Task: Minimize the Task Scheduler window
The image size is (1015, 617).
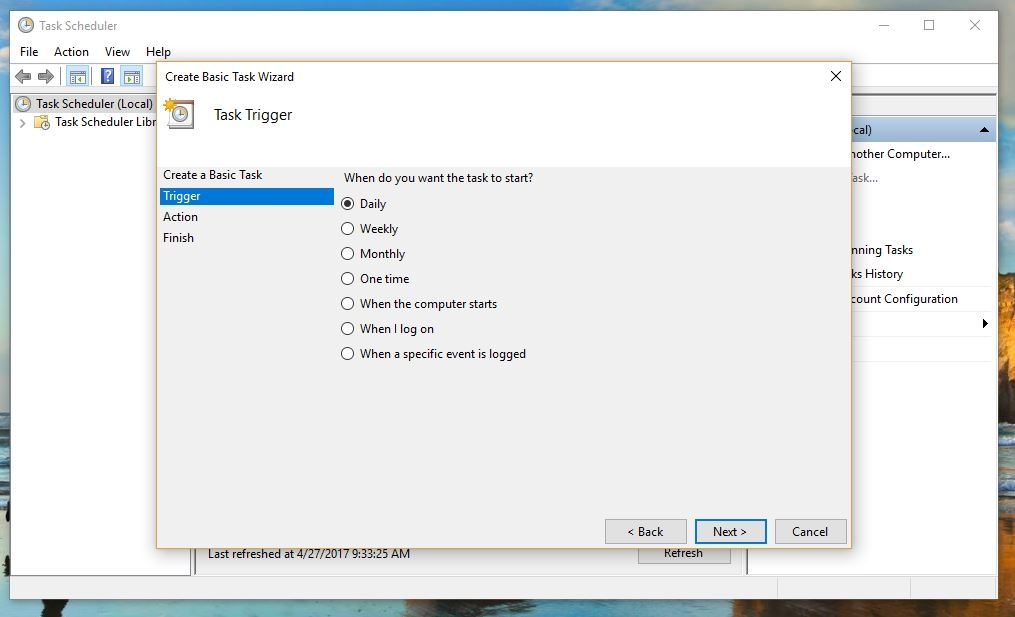Action: coord(884,25)
